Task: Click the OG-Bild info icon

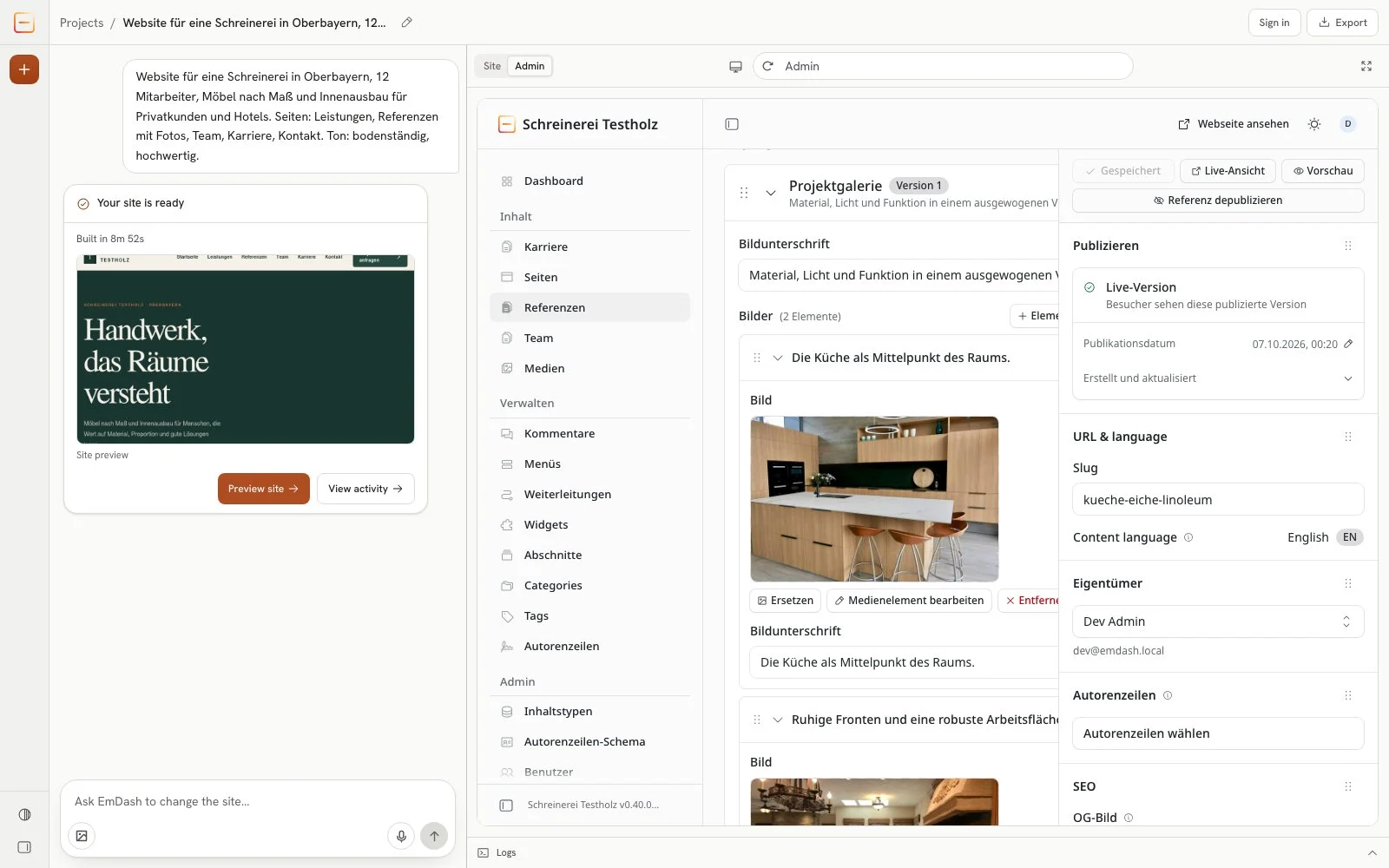Action: 1129,818
